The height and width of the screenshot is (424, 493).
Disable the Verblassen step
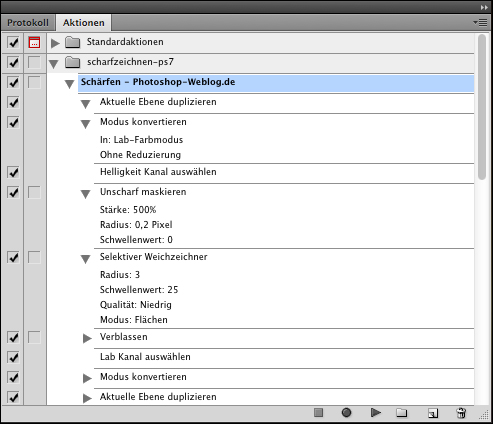pyautogui.click(x=13, y=337)
